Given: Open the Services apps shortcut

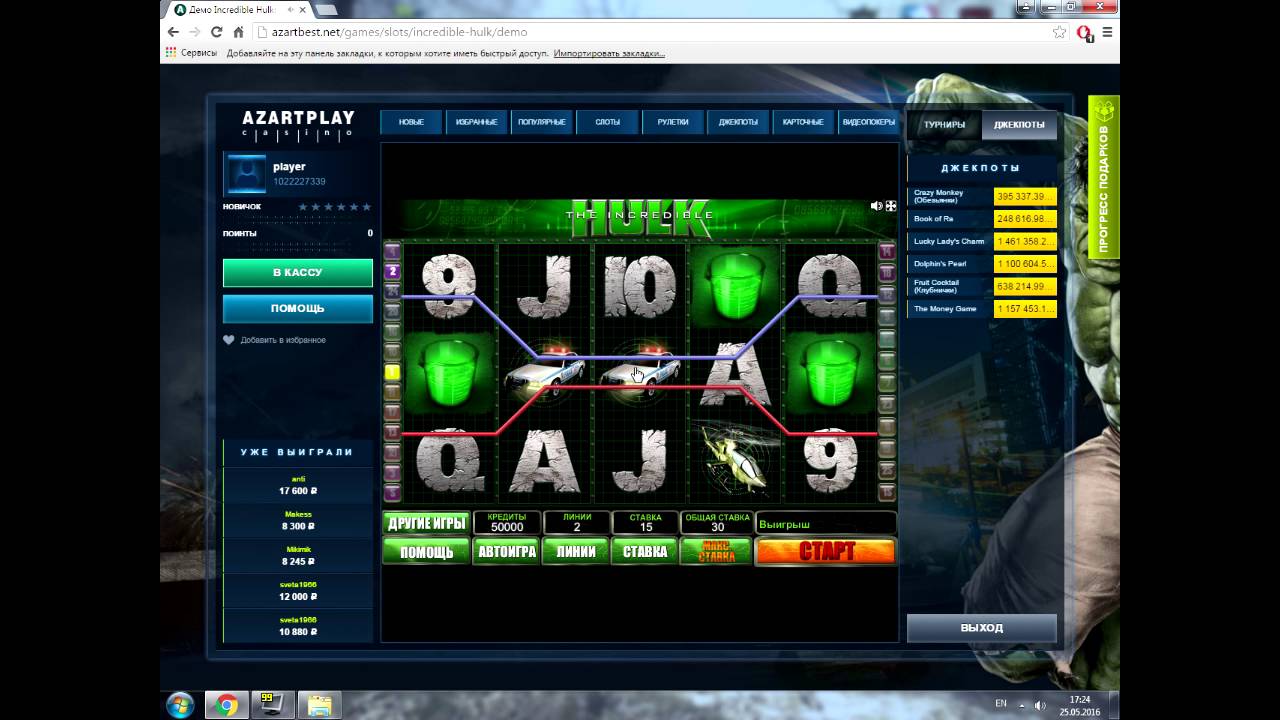Looking at the screenshot, I should (x=192, y=53).
